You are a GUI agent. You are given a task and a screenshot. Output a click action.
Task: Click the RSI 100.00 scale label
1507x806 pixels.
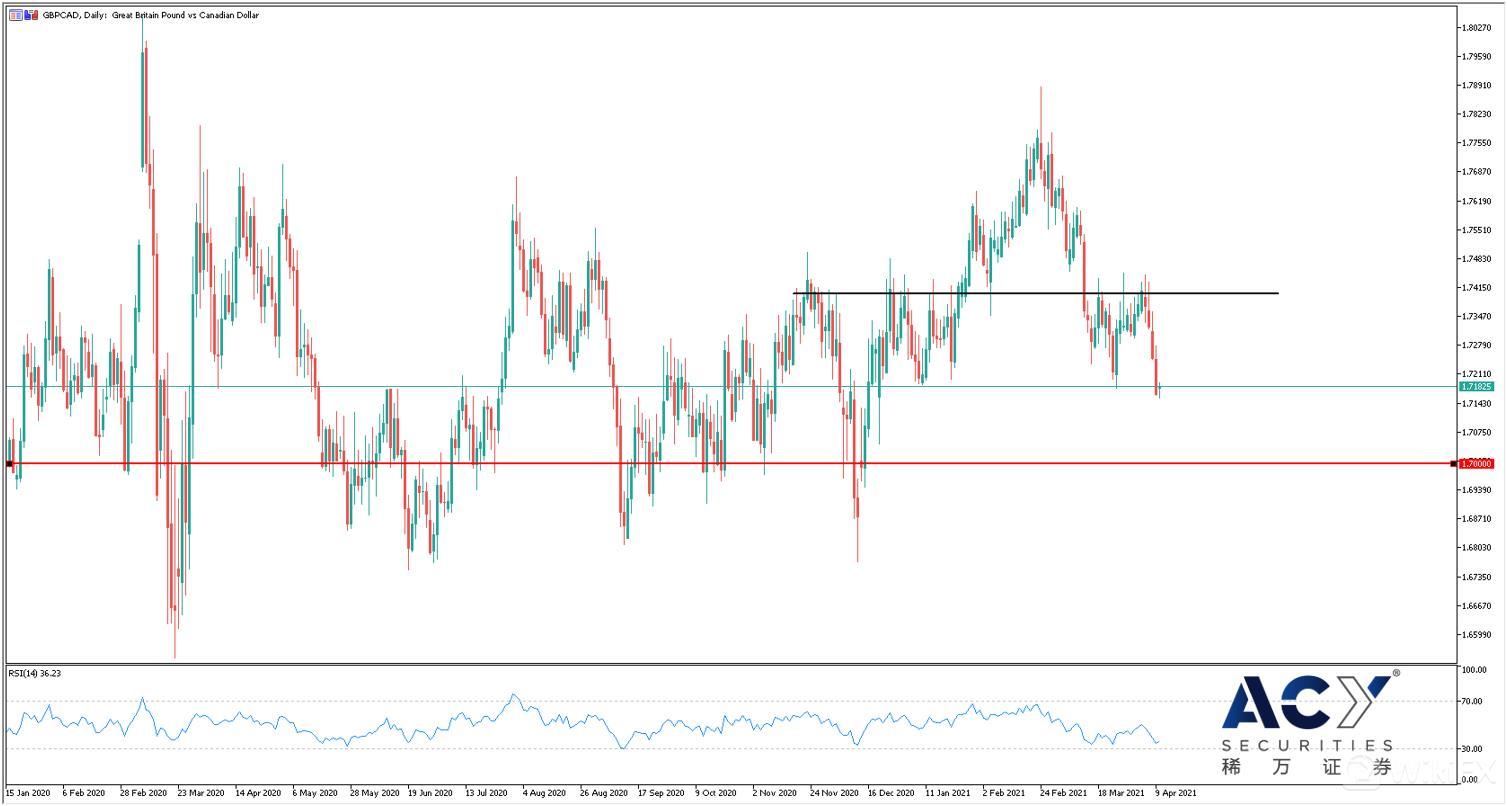pyautogui.click(x=1474, y=670)
